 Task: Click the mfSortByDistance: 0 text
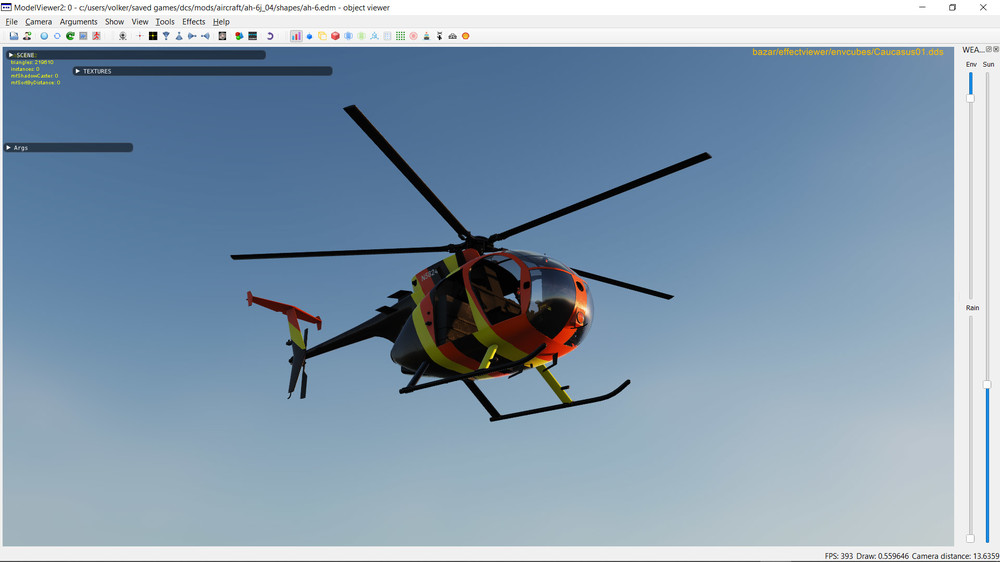(36, 82)
